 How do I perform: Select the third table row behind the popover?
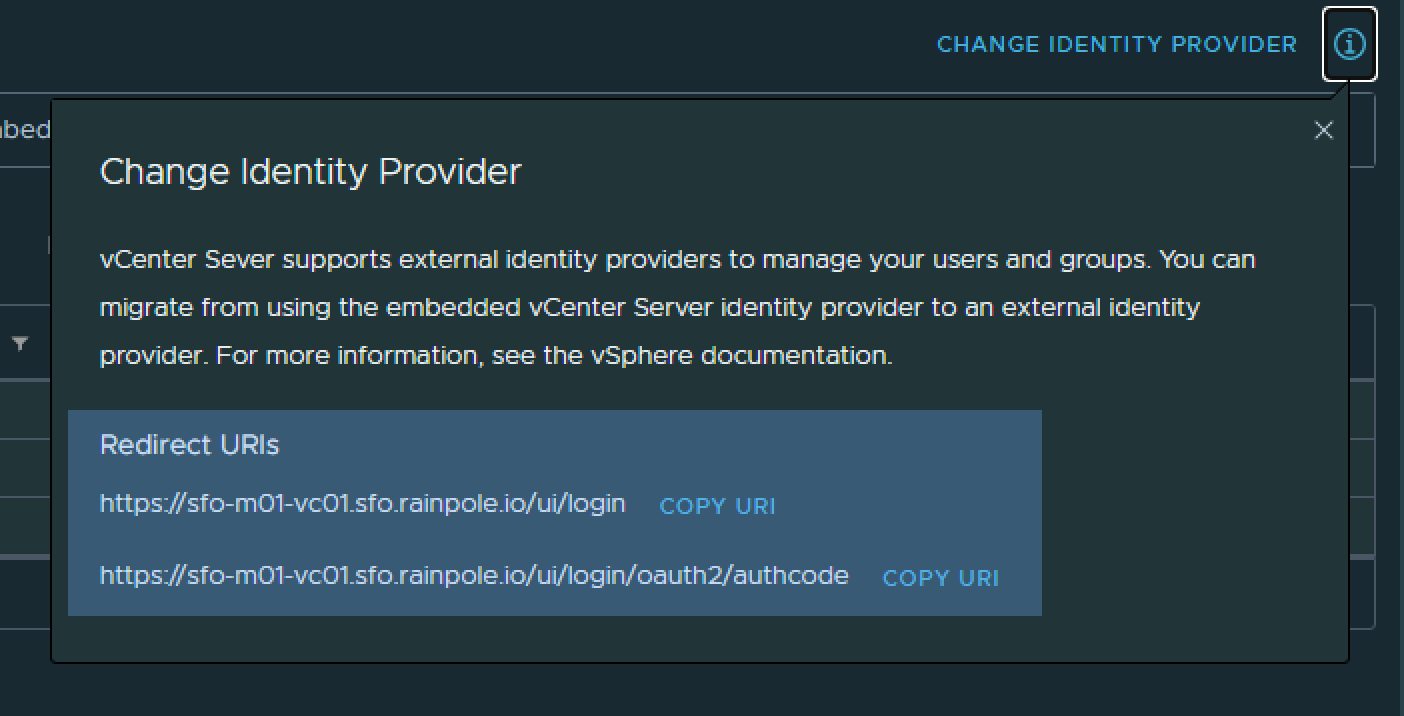coord(25,526)
